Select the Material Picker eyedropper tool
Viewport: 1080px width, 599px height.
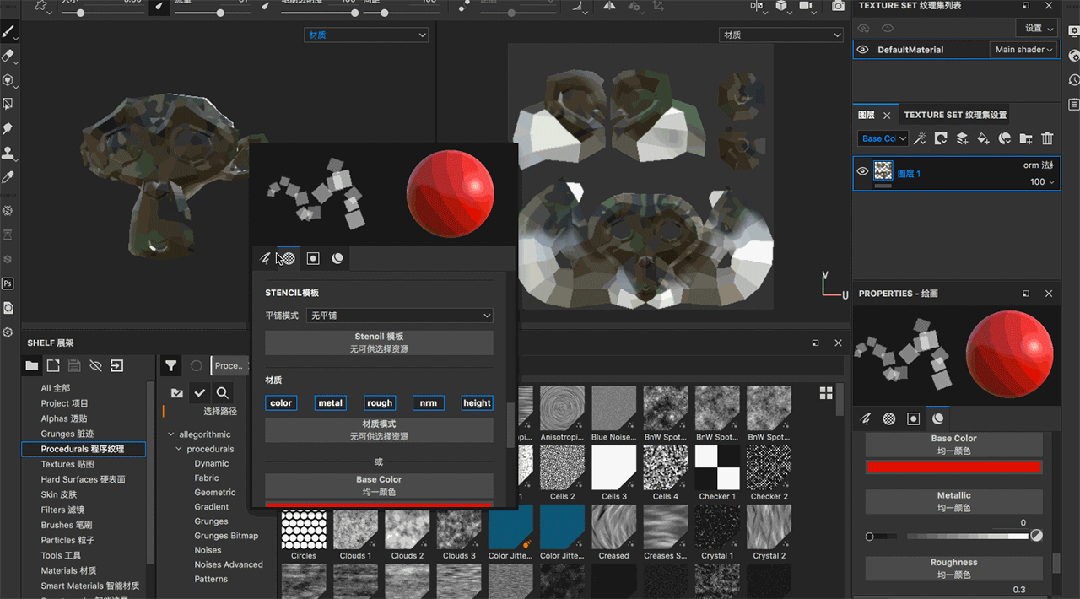pos(8,177)
